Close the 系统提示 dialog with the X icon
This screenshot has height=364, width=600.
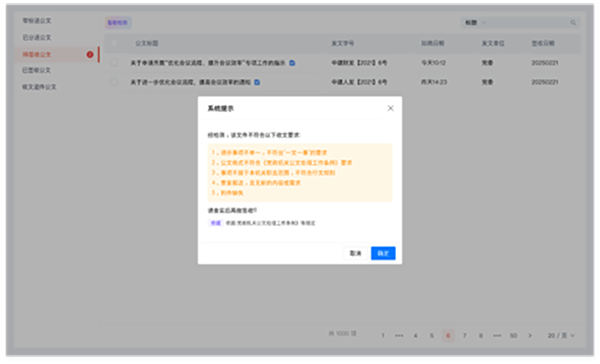[x=390, y=108]
